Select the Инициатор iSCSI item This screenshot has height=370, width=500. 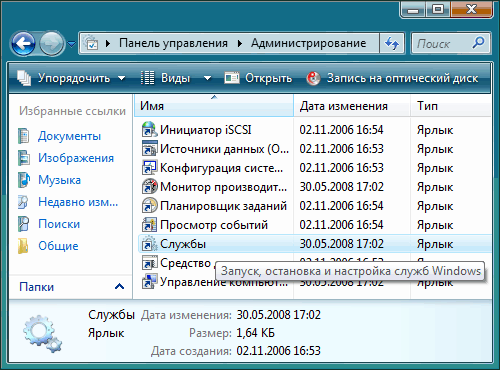tap(206, 130)
